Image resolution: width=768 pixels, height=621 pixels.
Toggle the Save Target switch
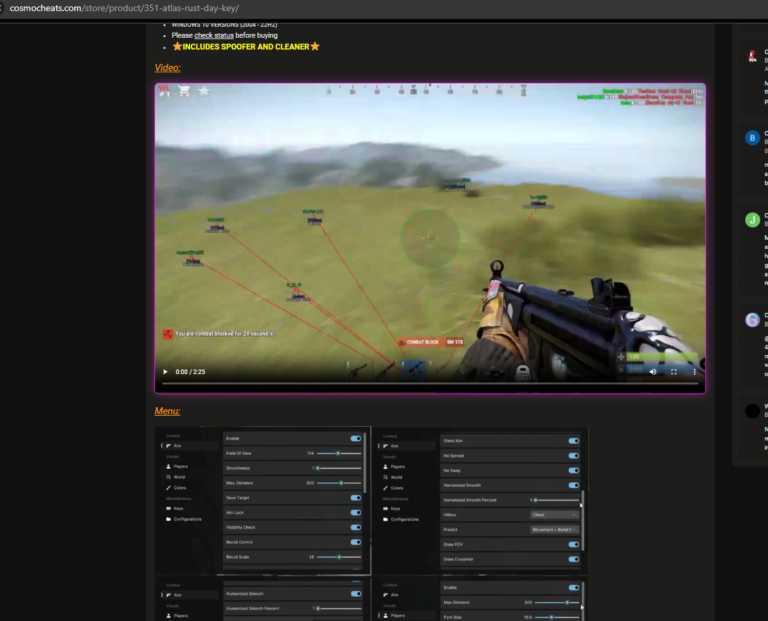(x=356, y=497)
